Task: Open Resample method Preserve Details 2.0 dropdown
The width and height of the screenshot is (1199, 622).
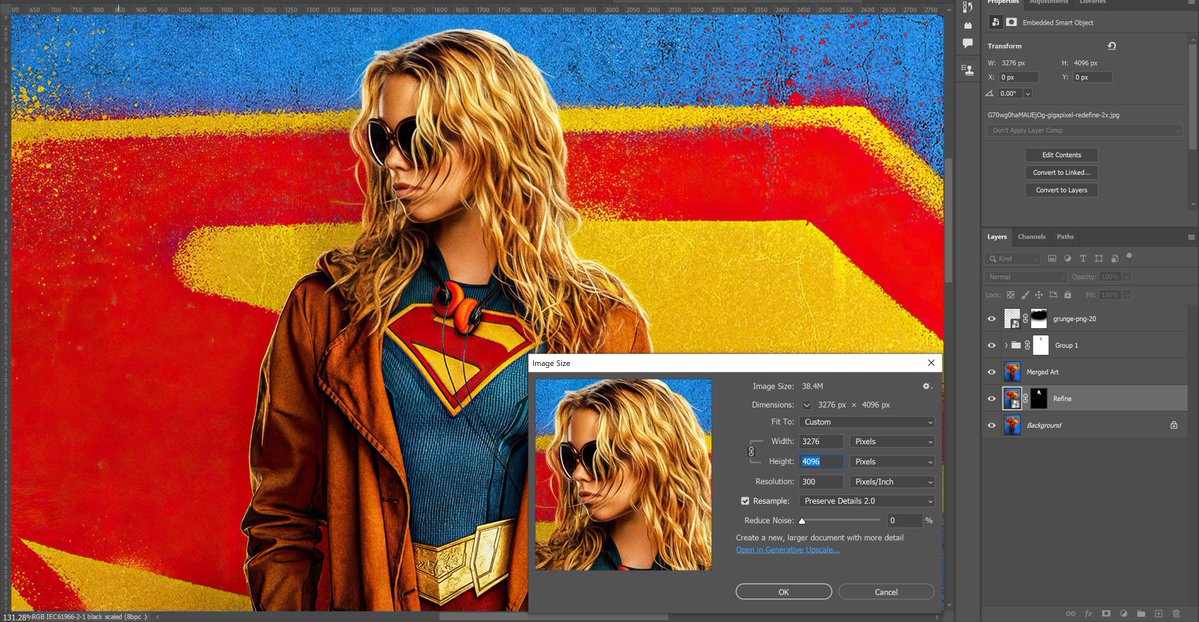Action: [867, 501]
